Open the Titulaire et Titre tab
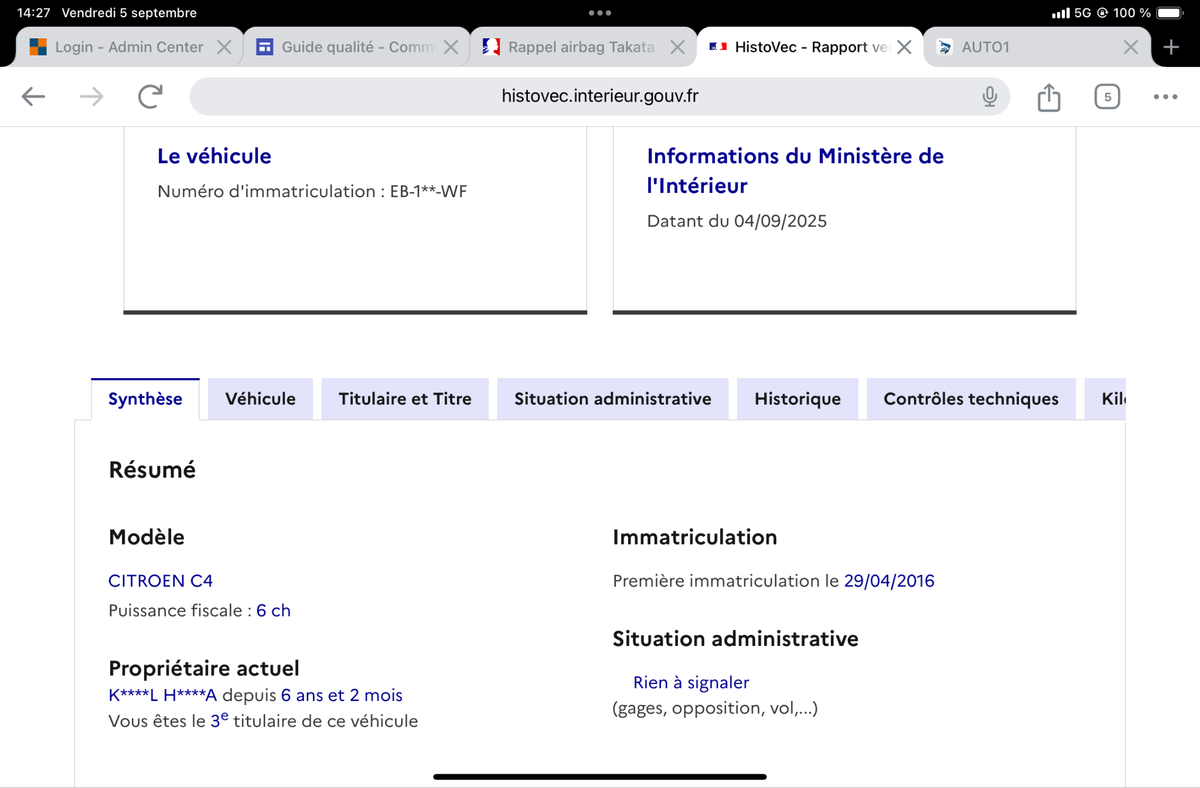 [x=405, y=399]
